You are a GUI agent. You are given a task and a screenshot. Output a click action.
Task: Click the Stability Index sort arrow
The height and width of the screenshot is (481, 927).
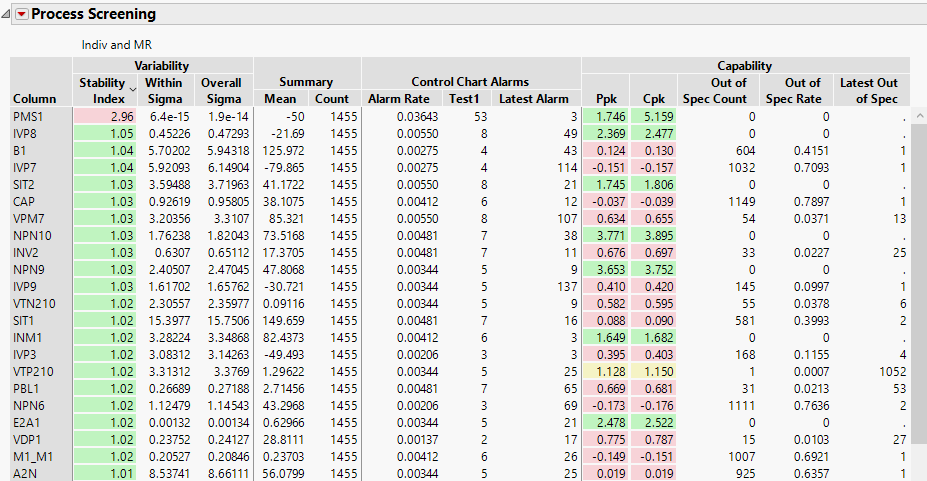[x=132, y=91]
